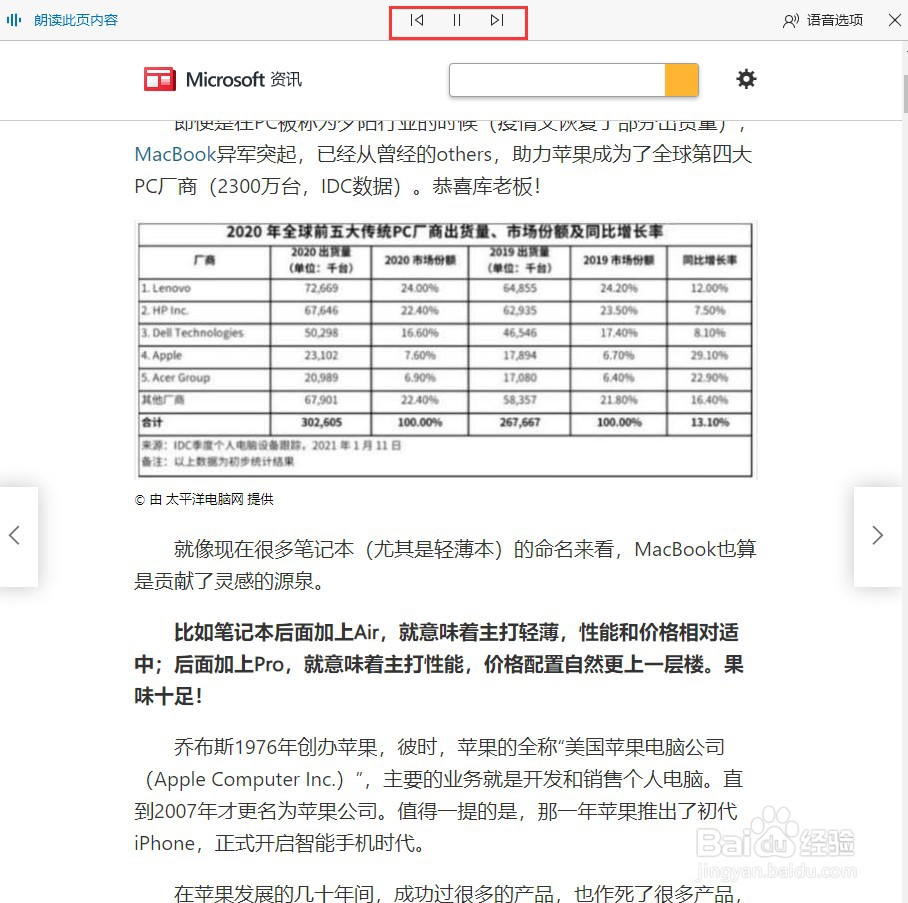Click table cell 5. Acer Group
Viewport: 908px width, 903px height.
(204, 378)
